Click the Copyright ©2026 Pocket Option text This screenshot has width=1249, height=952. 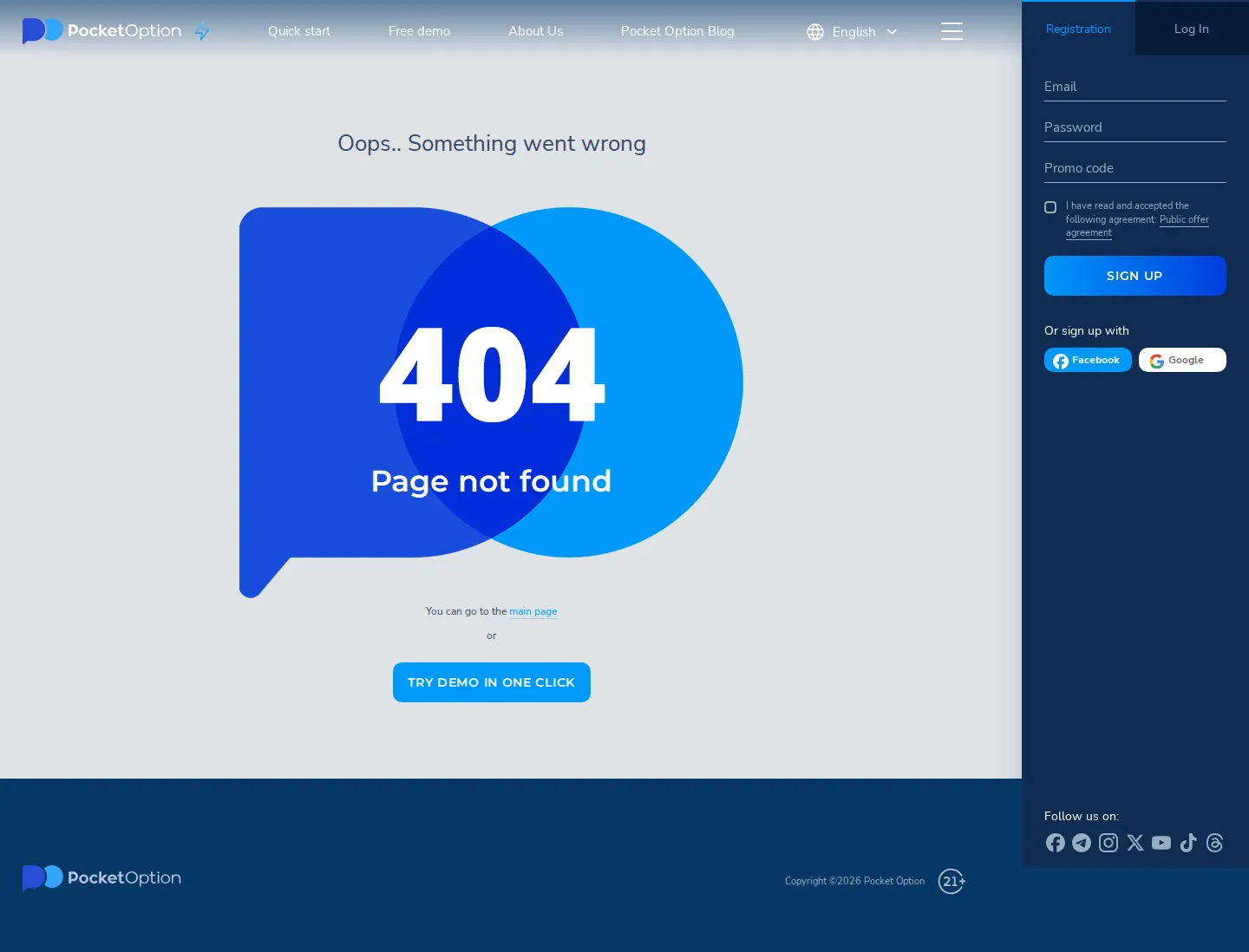(854, 881)
